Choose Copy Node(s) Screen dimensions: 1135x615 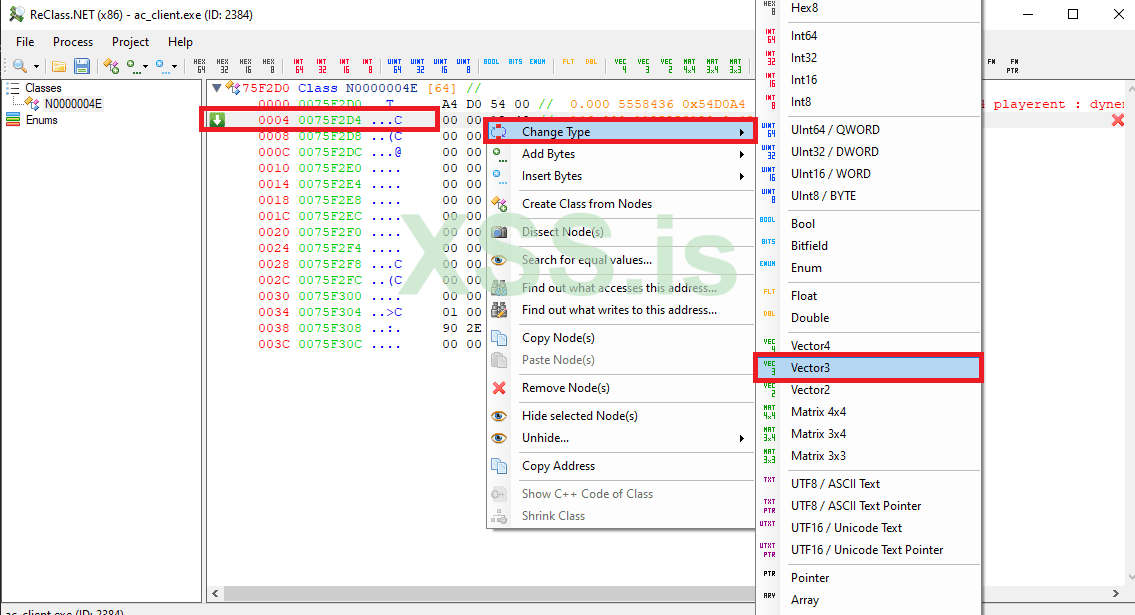pos(620,338)
